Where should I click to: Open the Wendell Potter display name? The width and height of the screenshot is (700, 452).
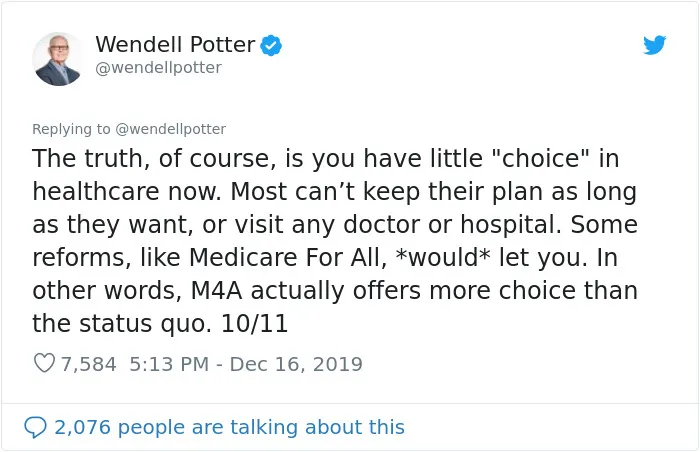(175, 45)
